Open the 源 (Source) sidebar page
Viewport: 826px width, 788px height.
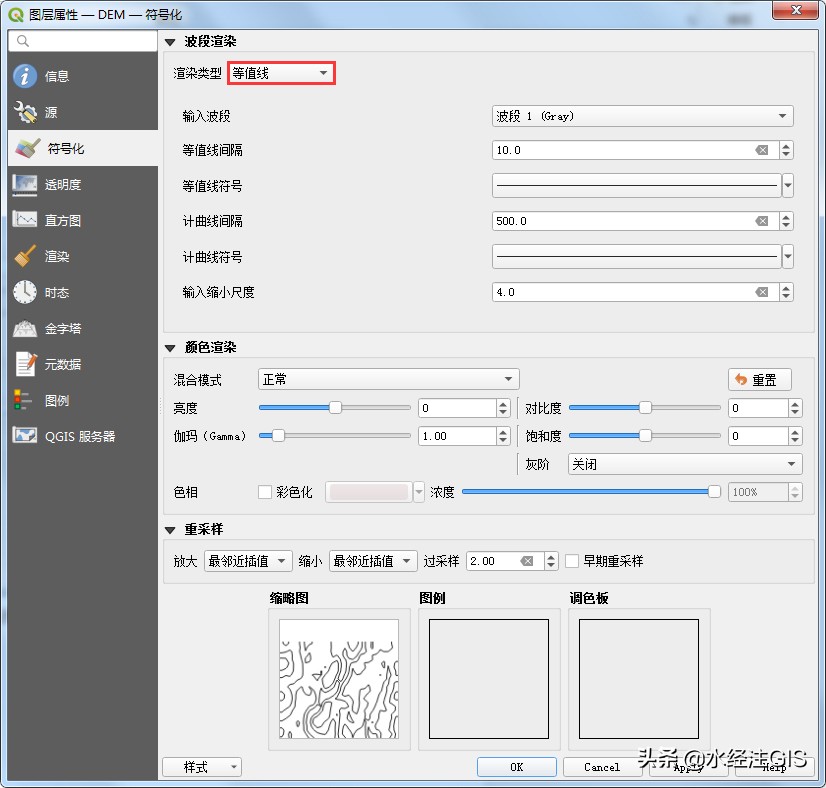[83, 112]
